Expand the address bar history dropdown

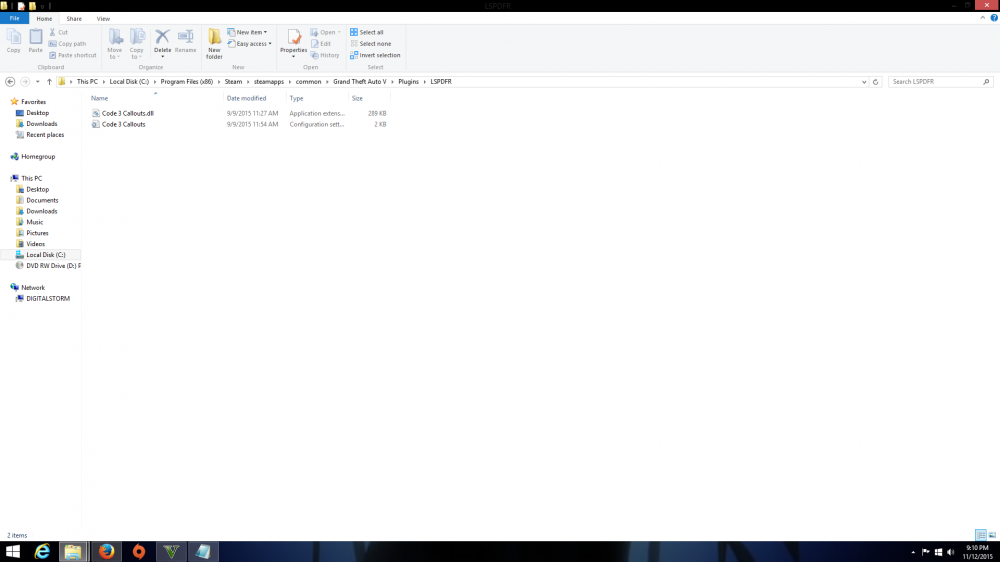coord(864,82)
